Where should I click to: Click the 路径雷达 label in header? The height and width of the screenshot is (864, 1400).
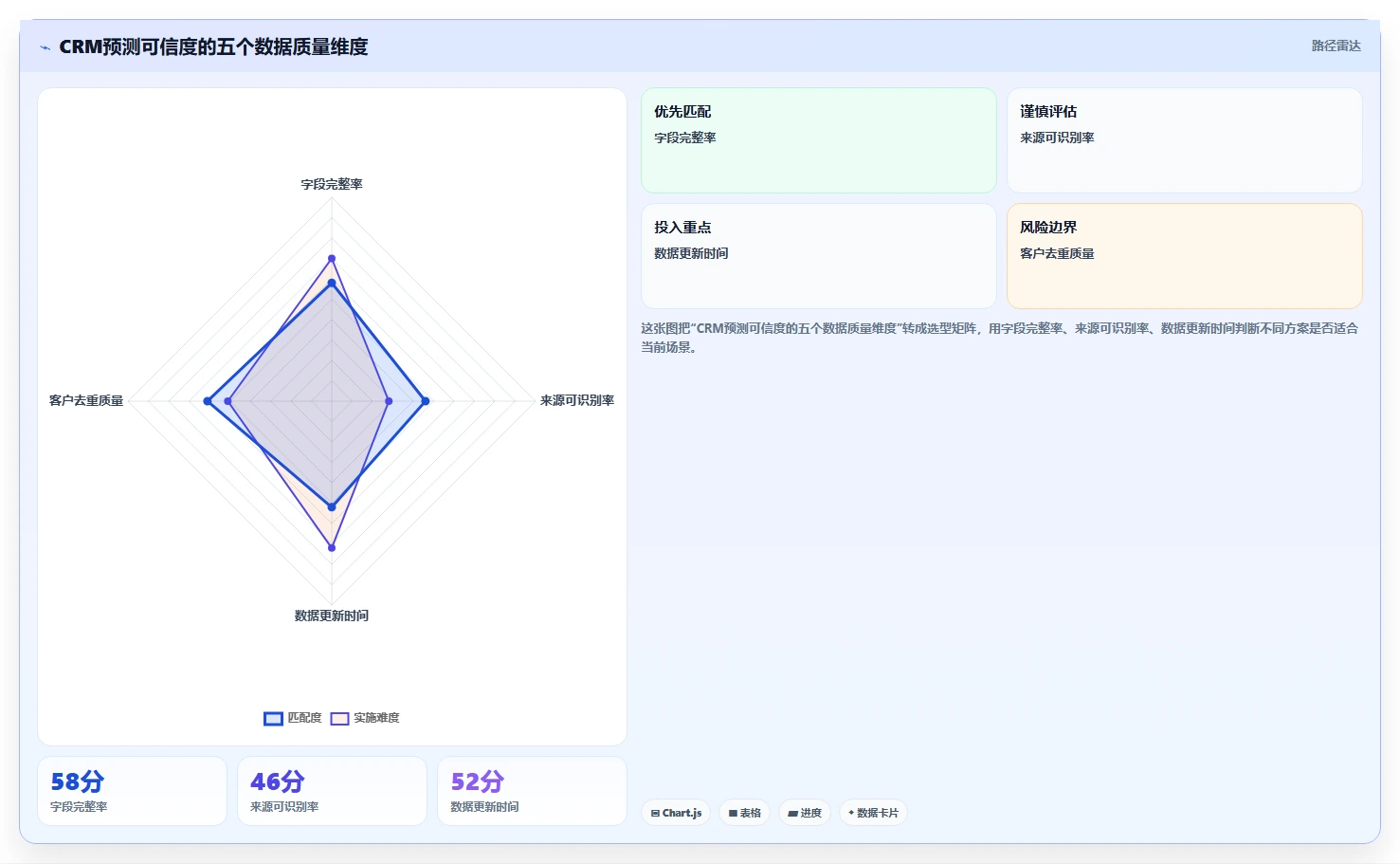(x=1336, y=46)
